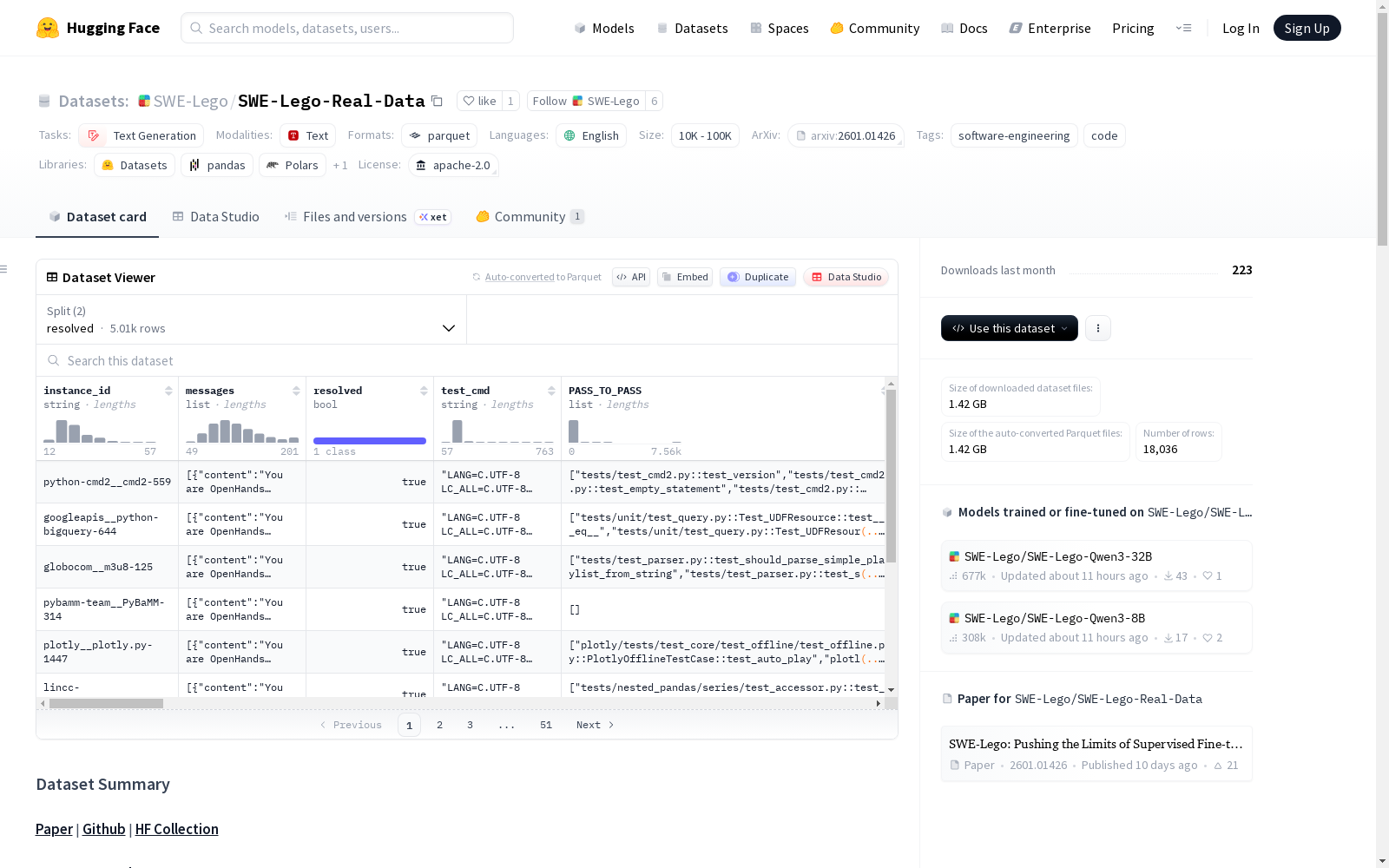
Task: Click the API button in viewer
Action: tap(631, 277)
